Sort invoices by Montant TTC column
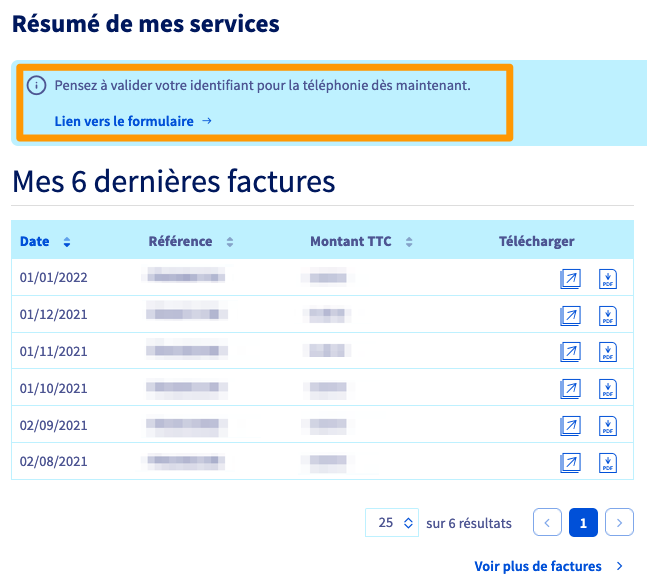The image size is (647, 583). coord(409,242)
